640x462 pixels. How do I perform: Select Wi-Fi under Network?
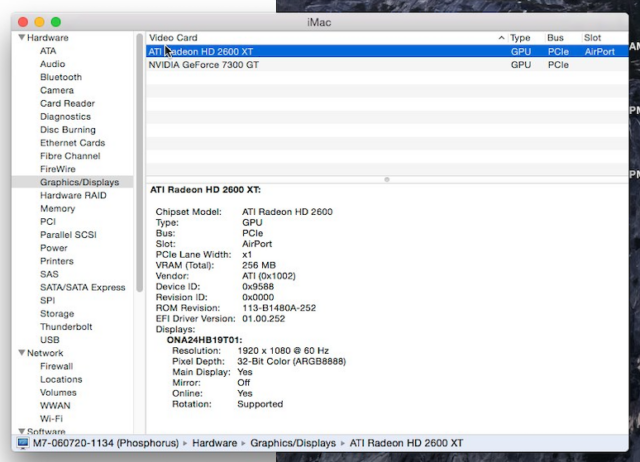click(x=51, y=418)
